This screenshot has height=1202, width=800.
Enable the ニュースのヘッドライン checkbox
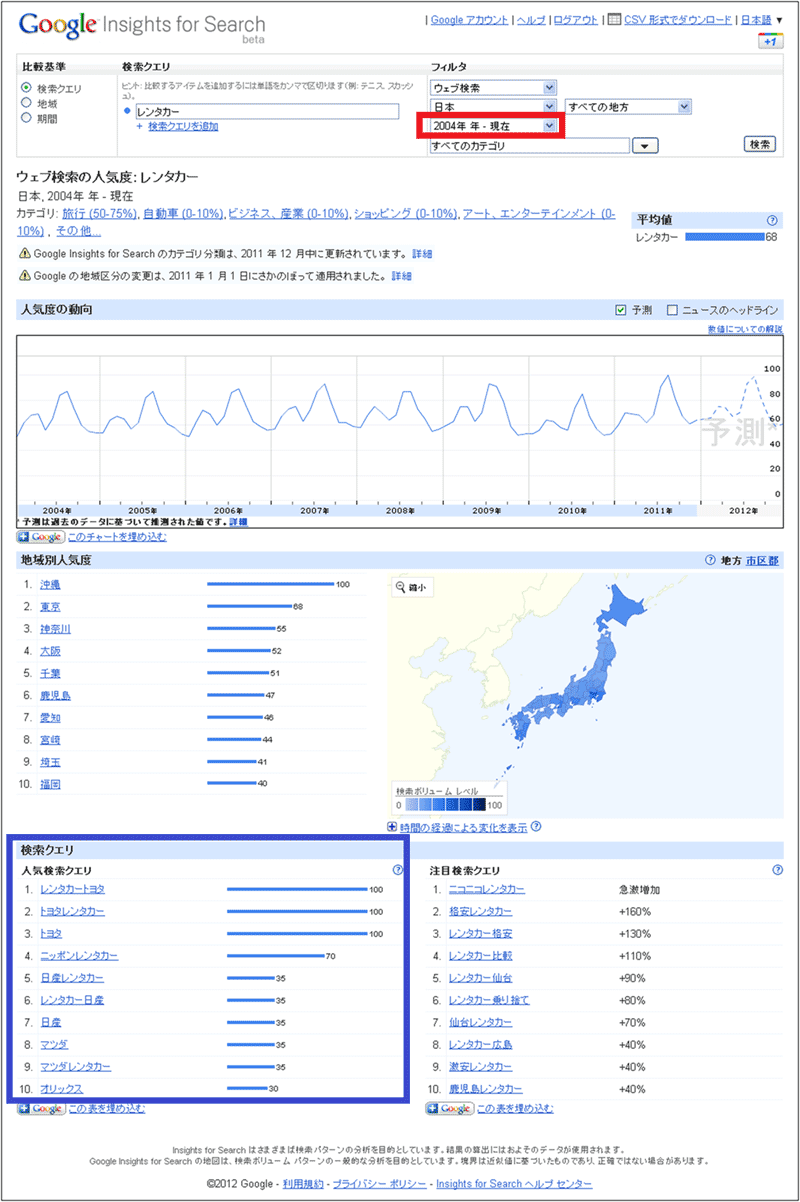672,310
